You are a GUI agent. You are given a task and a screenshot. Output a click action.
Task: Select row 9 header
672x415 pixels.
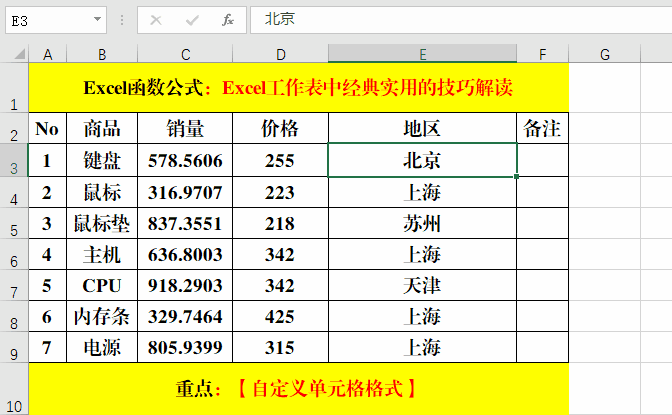coord(14,347)
